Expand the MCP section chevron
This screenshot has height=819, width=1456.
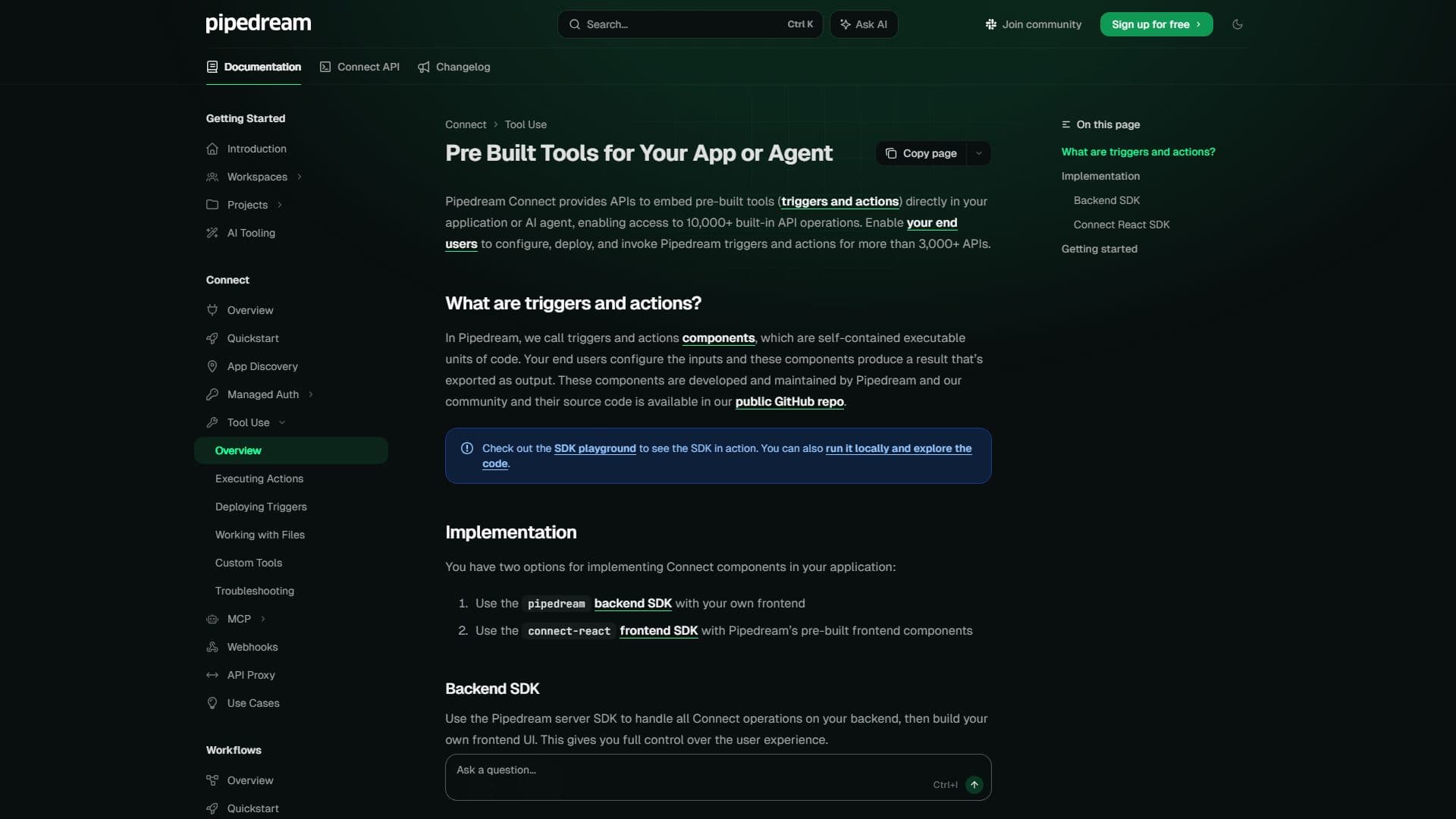[263, 619]
